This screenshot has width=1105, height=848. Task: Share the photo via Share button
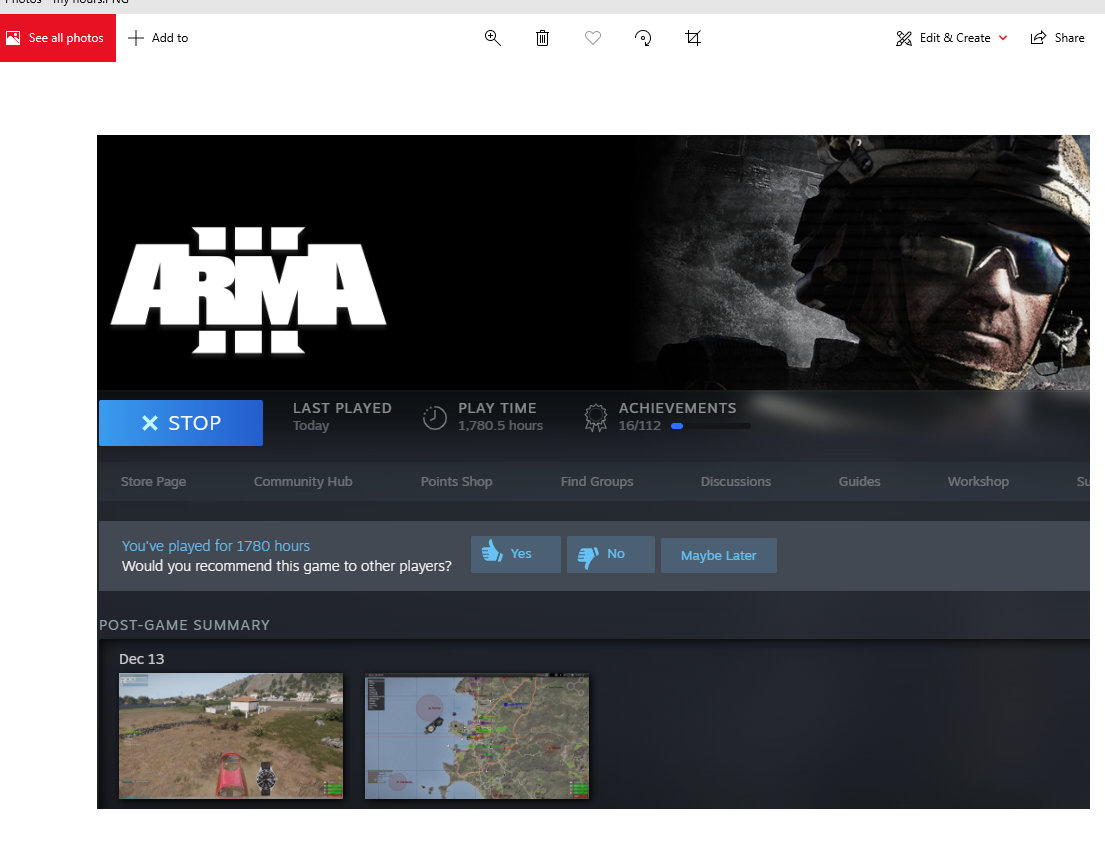(x=1057, y=38)
